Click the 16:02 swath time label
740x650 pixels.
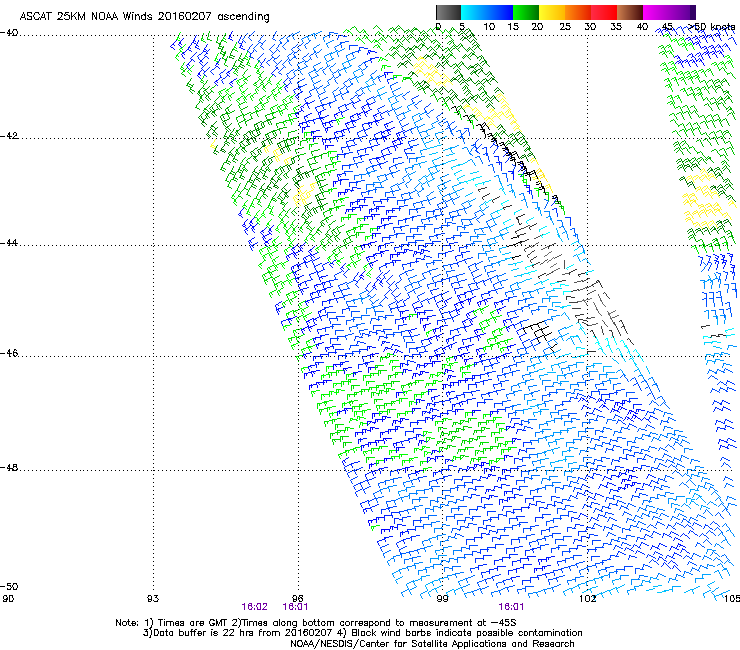click(254, 607)
